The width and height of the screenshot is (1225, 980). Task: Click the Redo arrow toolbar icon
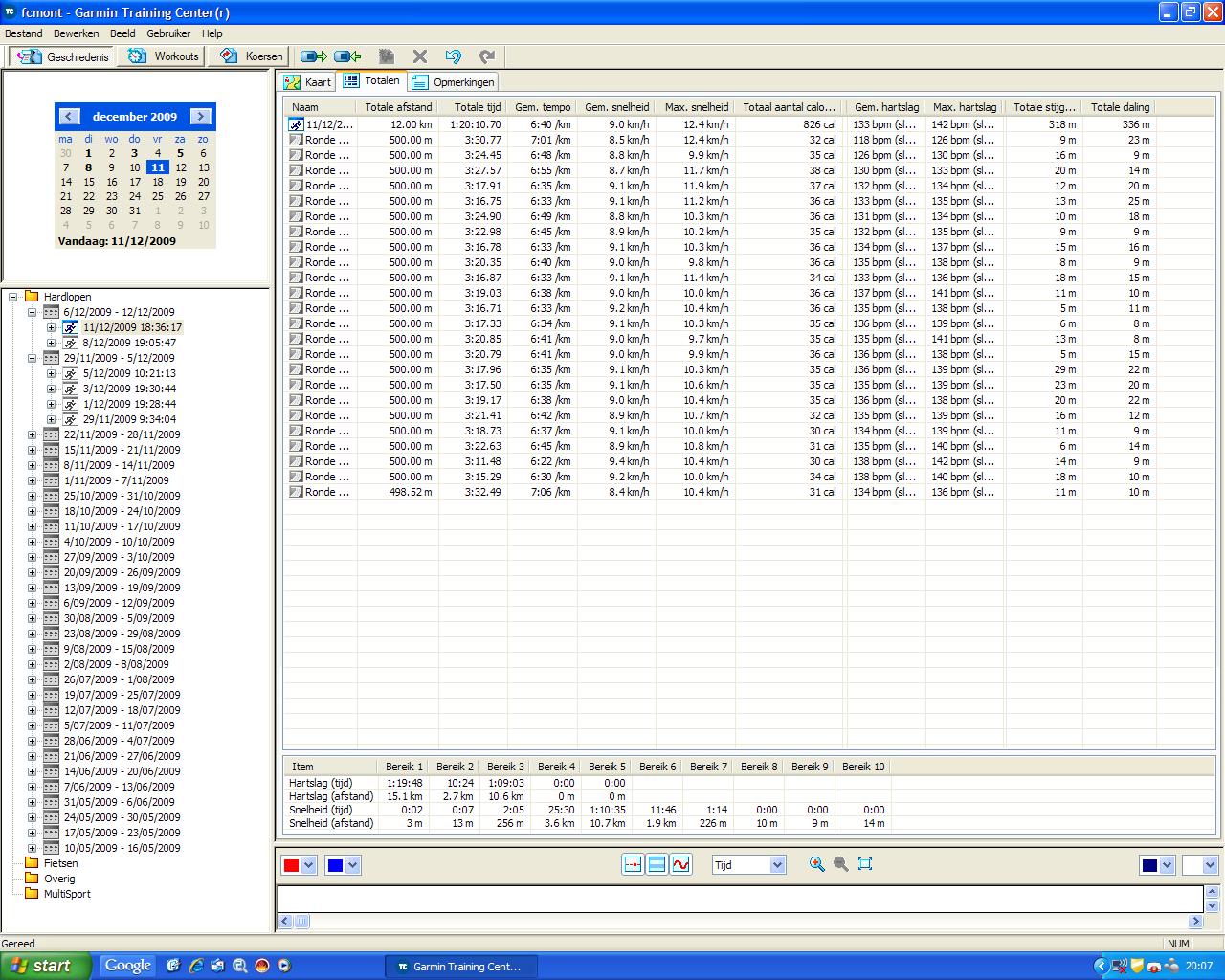[487, 56]
